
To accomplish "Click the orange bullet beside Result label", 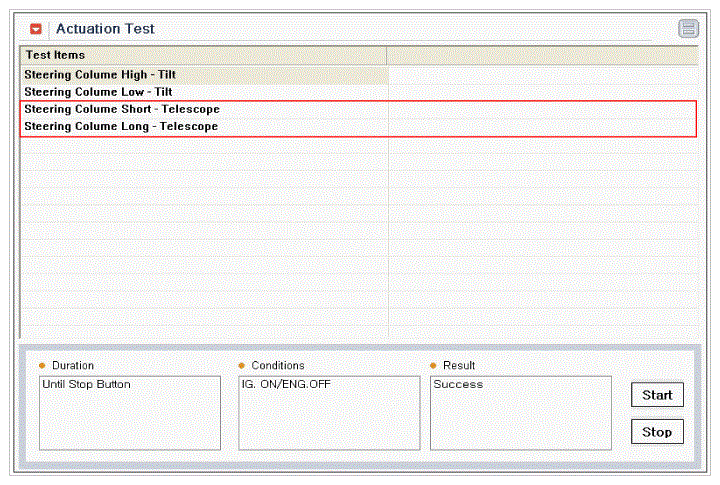I will 433,366.
